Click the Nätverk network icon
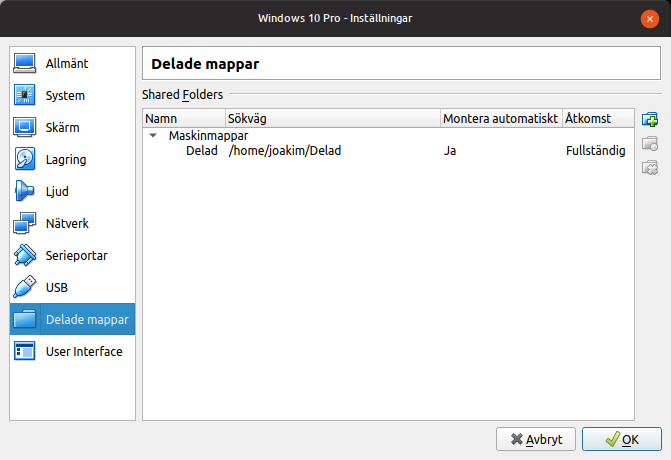Image resolution: width=671 pixels, height=460 pixels. (24, 223)
